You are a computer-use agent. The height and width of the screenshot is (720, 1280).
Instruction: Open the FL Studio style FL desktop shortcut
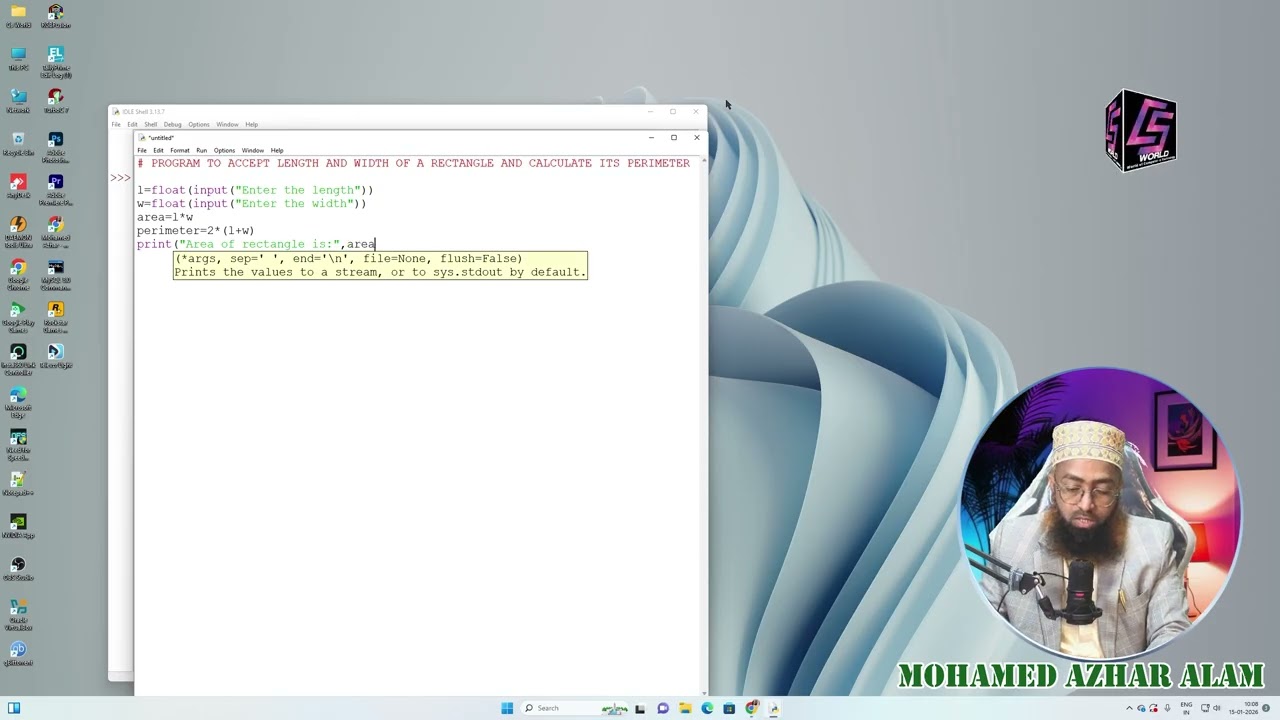(55, 61)
